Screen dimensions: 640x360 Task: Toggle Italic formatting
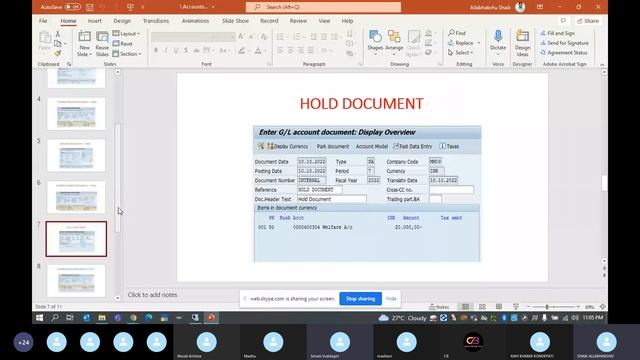coord(166,50)
